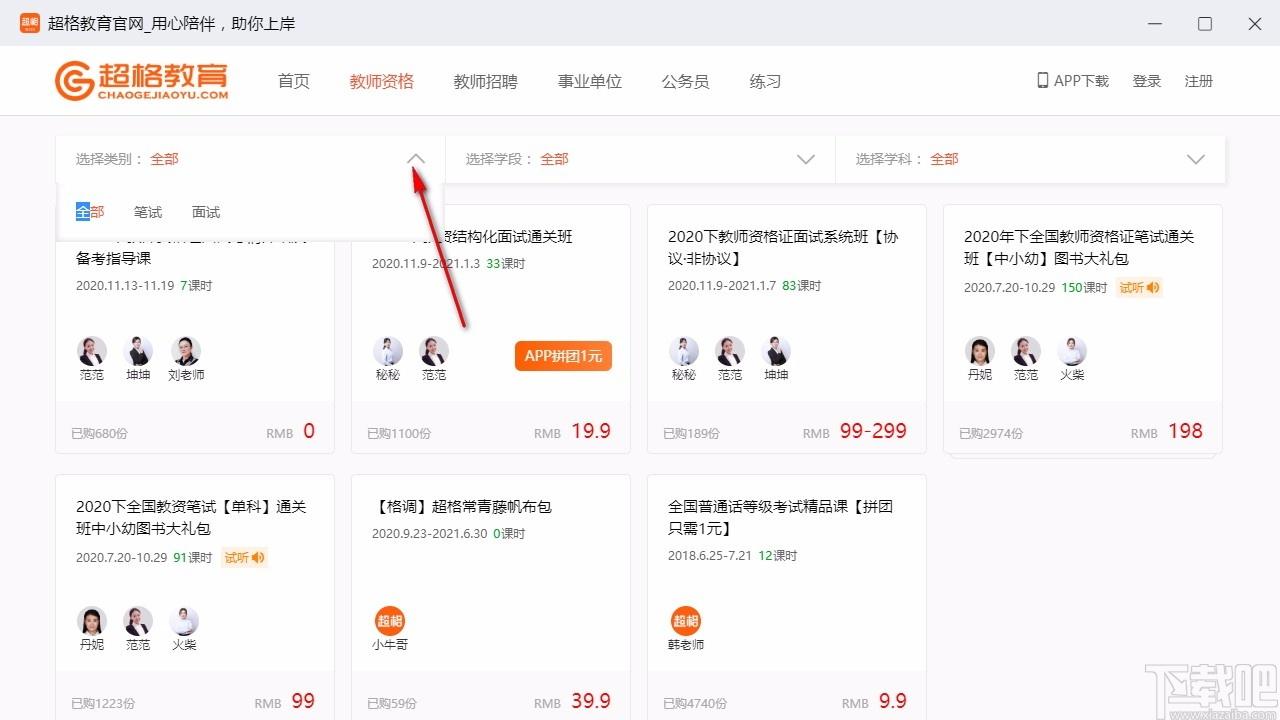Click the app icon in title bar
The width and height of the screenshot is (1280, 720).
pos(30,23)
